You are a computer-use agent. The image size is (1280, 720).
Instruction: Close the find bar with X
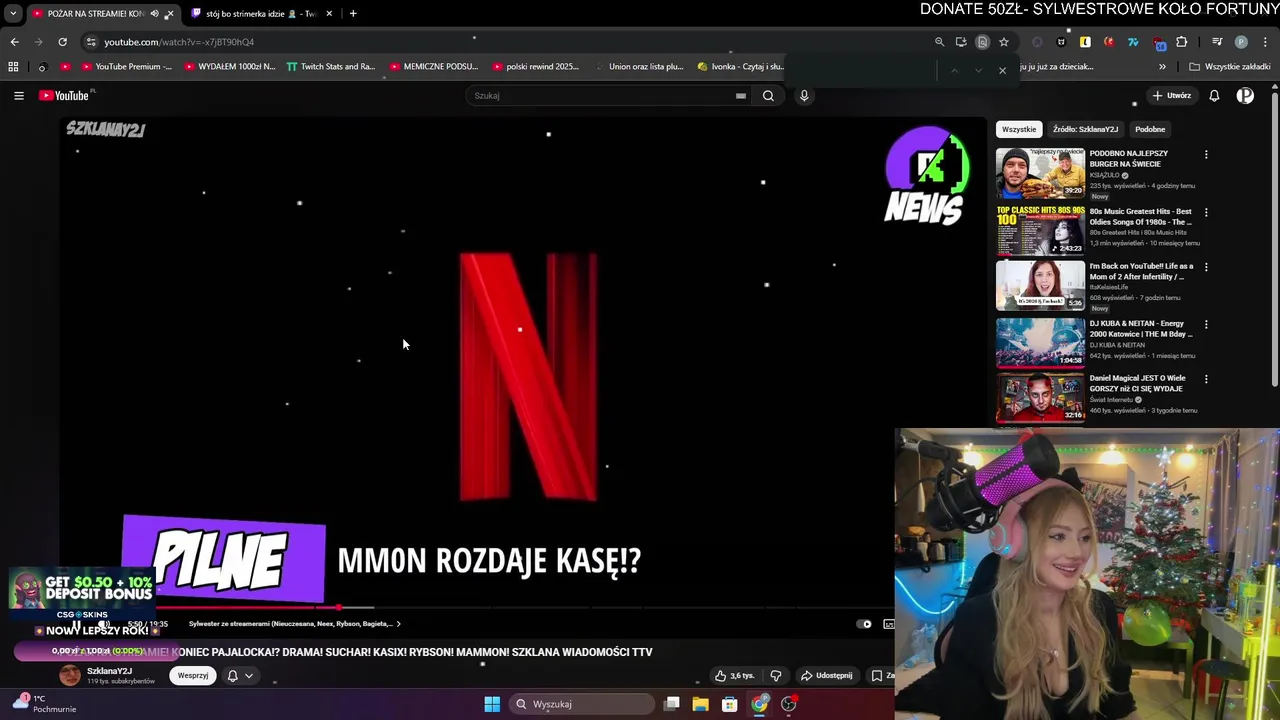pos(1002,71)
